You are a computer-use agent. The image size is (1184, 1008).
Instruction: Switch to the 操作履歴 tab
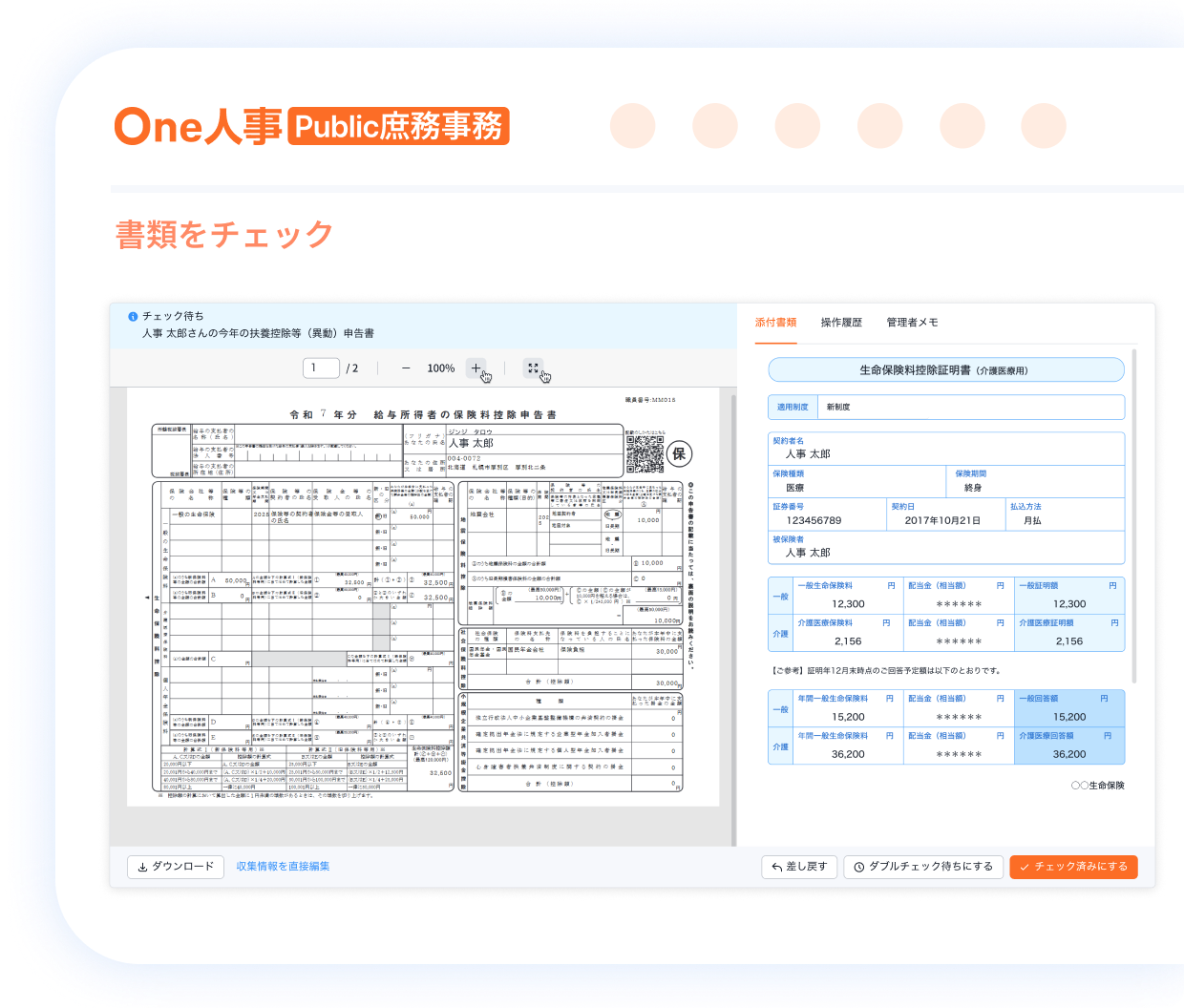841,323
